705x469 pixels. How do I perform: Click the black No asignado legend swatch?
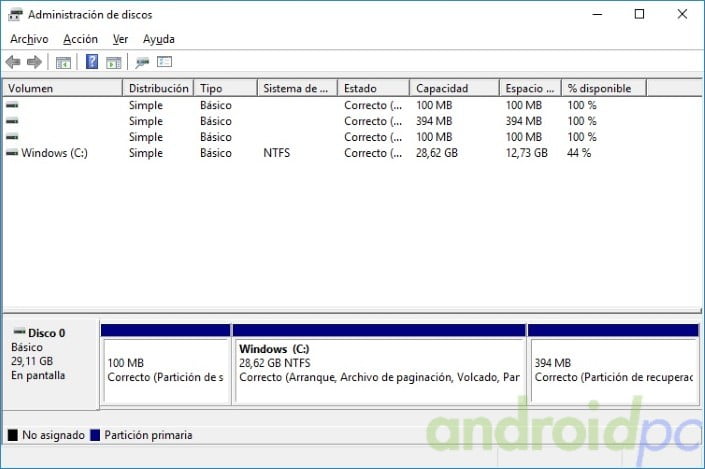(13, 435)
